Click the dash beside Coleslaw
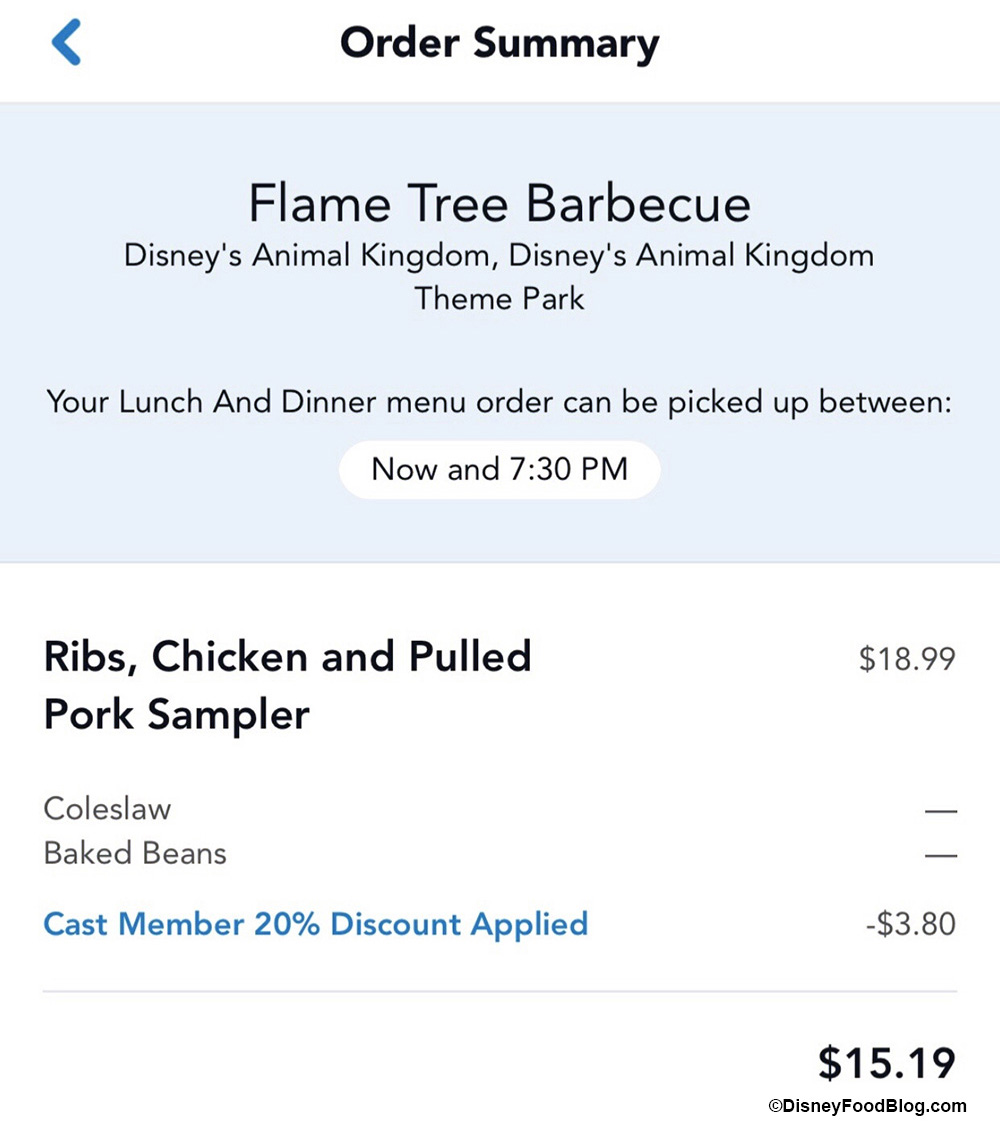Viewport: 1000px width, 1125px height. pyautogui.click(x=940, y=811)
